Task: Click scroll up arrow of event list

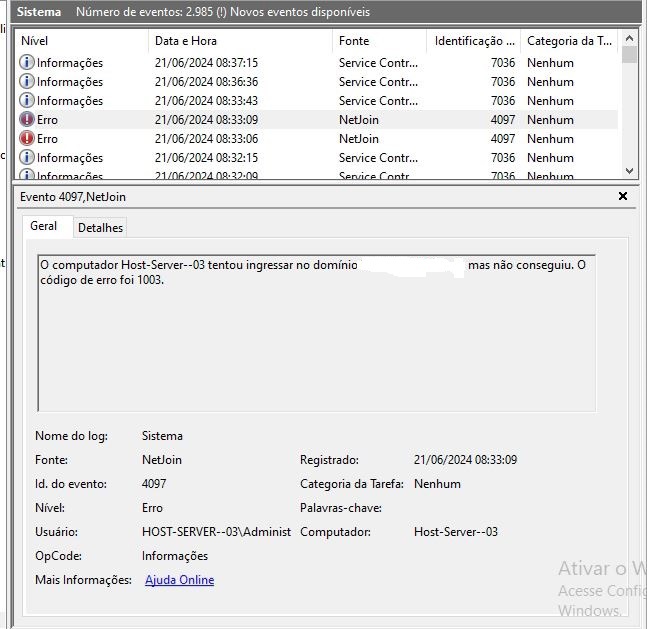Action: pyautogui.click(x=629, y=38)
